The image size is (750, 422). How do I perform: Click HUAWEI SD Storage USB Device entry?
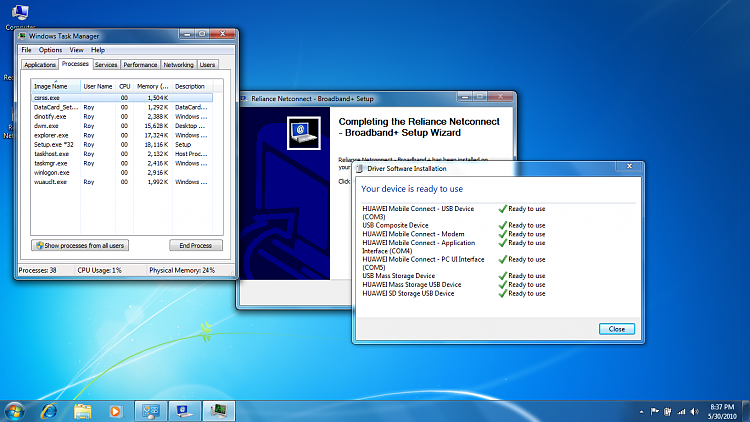pyautogui.click(x=408, y=293)
